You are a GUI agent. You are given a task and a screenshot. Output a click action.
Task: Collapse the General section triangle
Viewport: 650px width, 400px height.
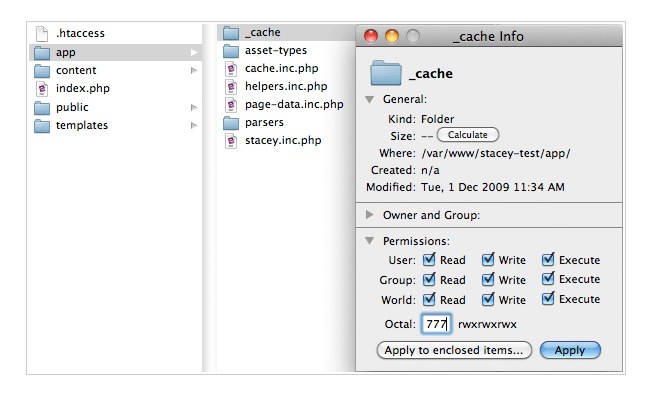pyautogui.click(x=370, y=100)
